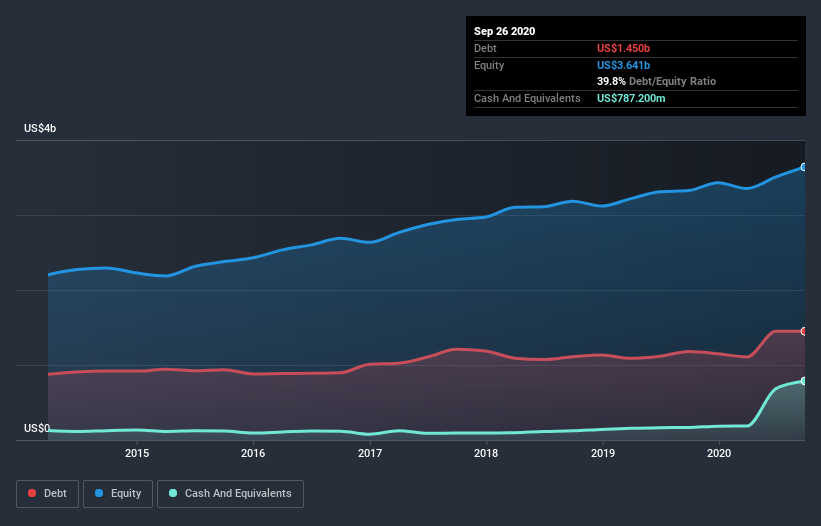Click the 2019 x-axis label
The height and width of the screenshot is (526, 821).
point(603,453)
